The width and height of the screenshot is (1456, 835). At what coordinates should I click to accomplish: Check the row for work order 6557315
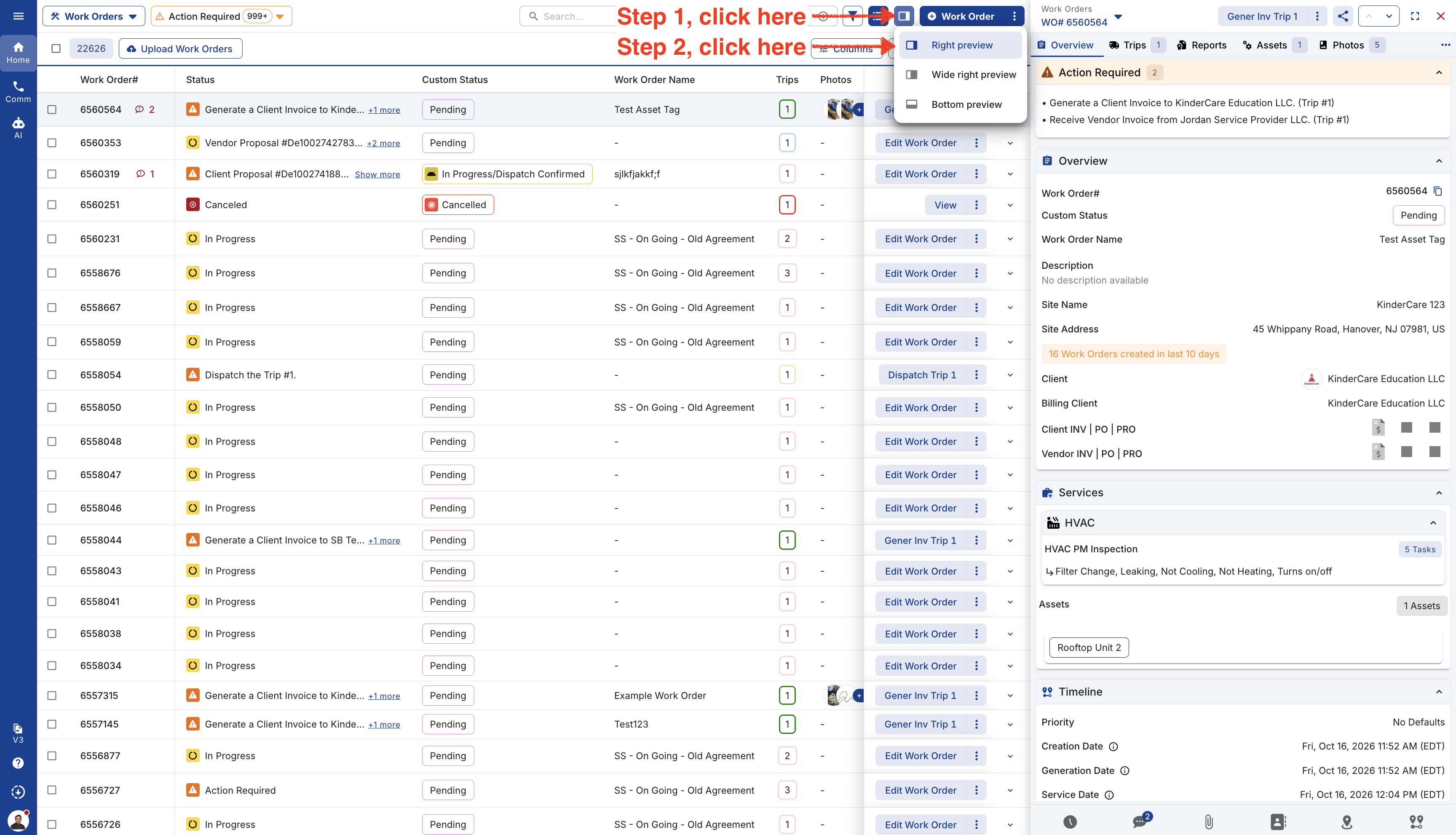(x=52, y=695)
